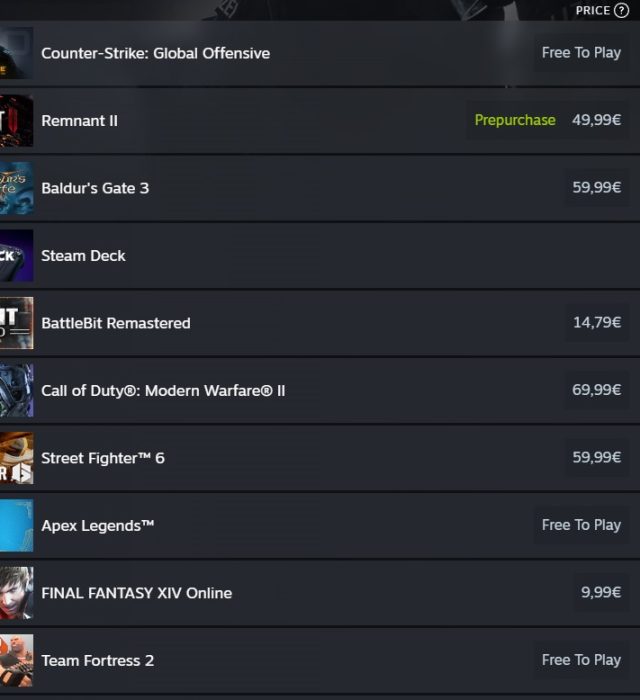Open the Call of Duty thumbnail image
The height and width of the screenshot is (700, 640).
[17, 390]
